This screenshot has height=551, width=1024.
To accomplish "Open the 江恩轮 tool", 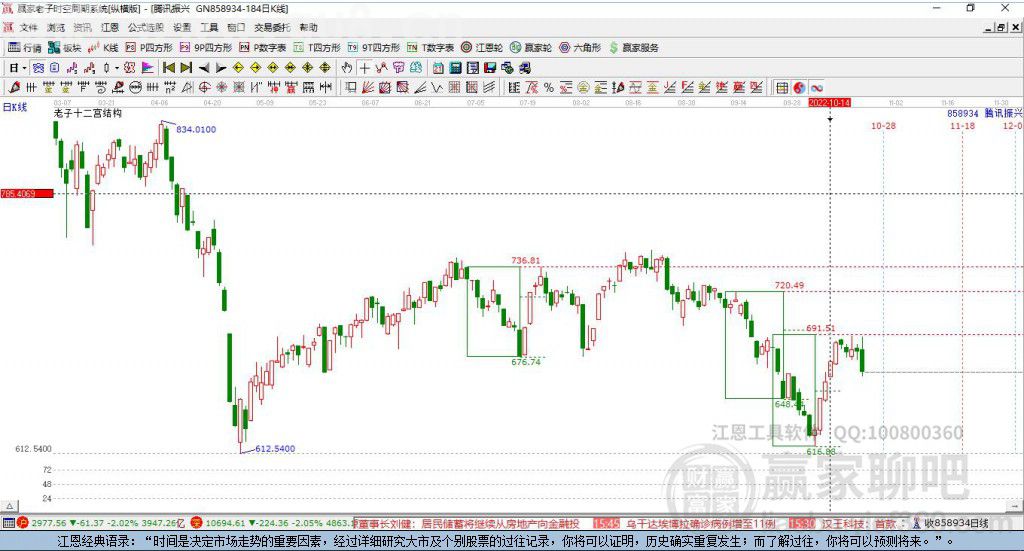I will 482,48.
